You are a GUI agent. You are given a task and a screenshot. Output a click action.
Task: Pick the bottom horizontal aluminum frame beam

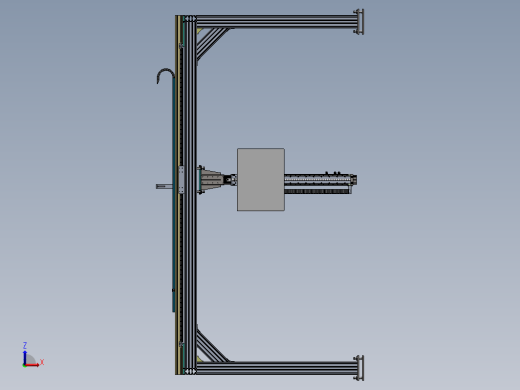click(x=276, y=368)
